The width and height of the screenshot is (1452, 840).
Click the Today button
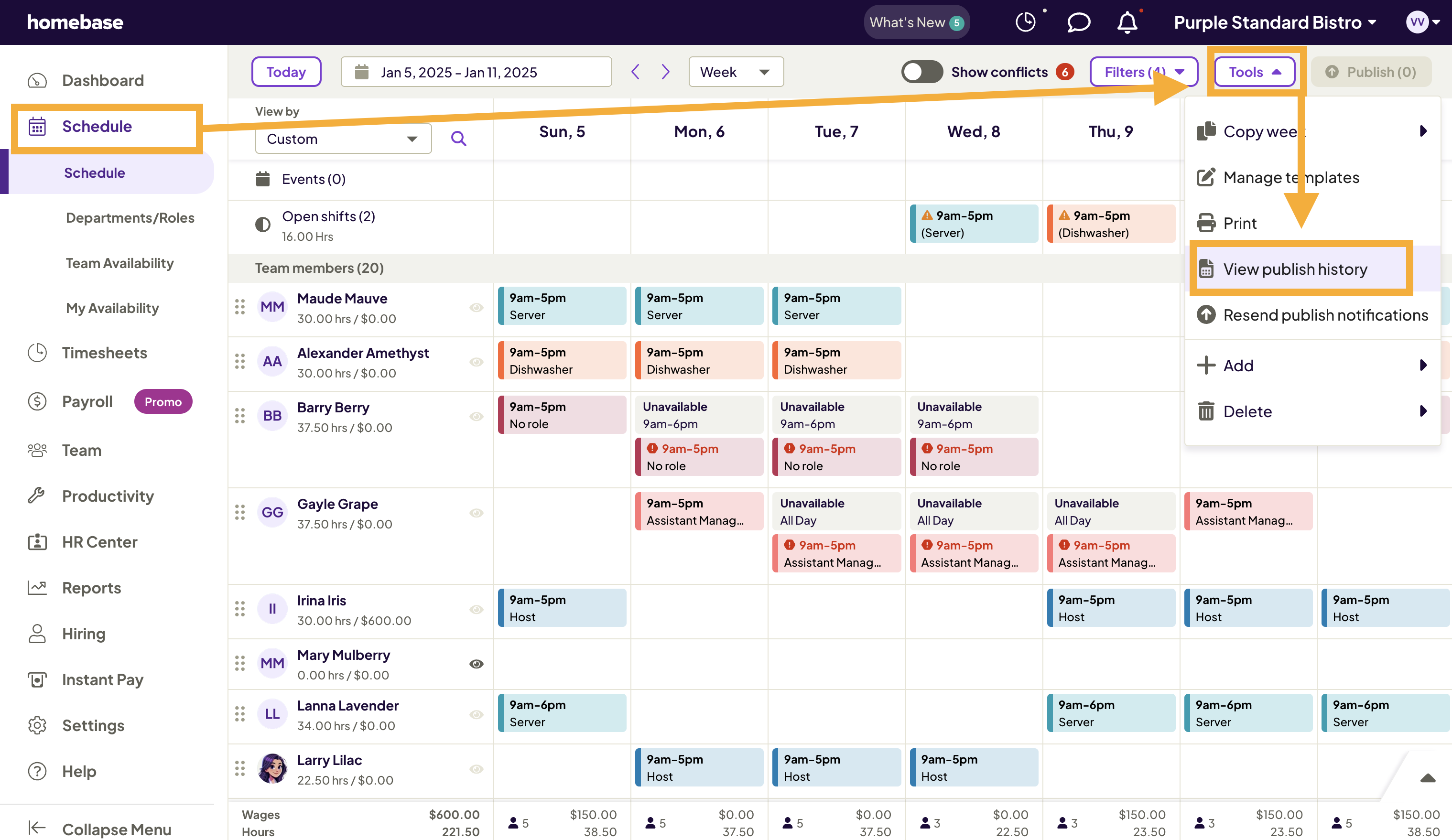point(286,72)
